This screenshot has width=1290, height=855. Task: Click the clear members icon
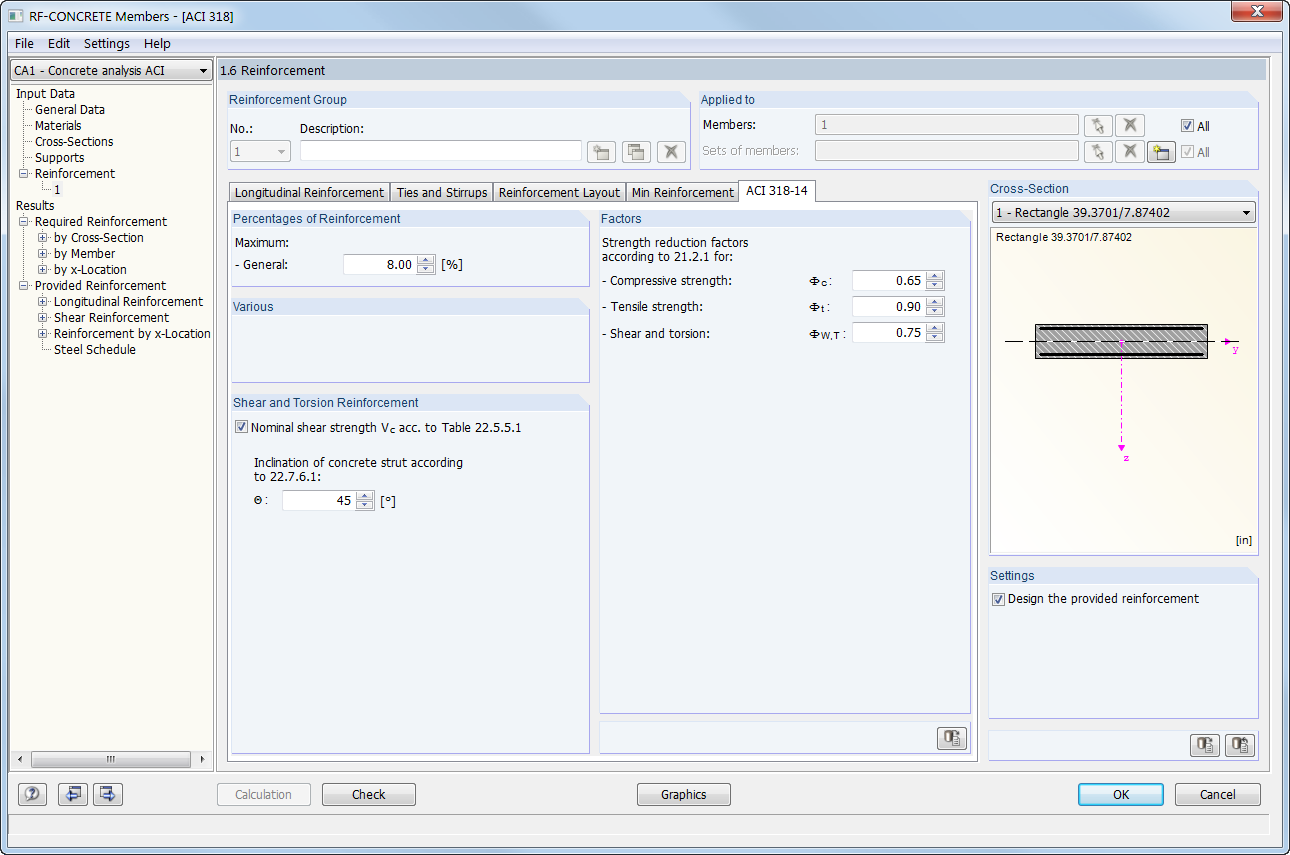(1129, 125)
